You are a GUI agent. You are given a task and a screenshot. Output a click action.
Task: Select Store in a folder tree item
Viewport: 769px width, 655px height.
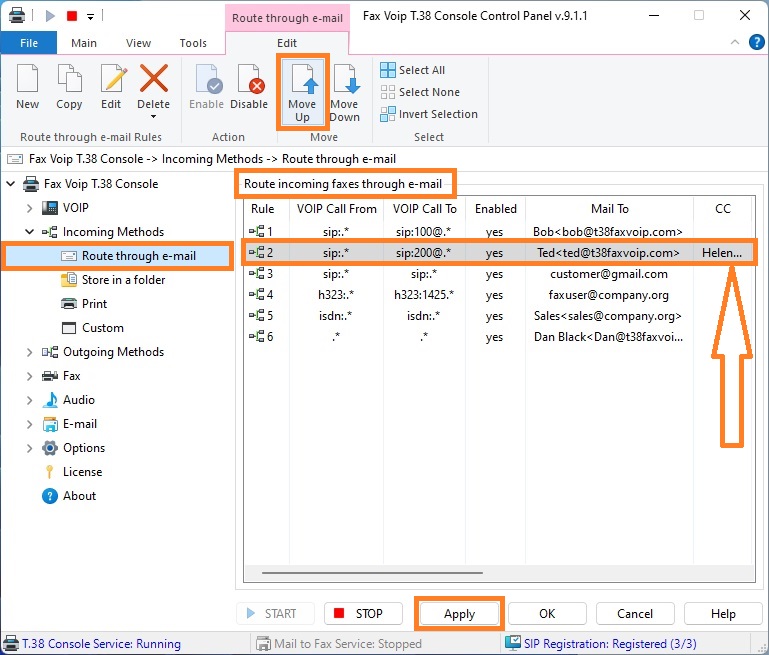pos(123,280)
